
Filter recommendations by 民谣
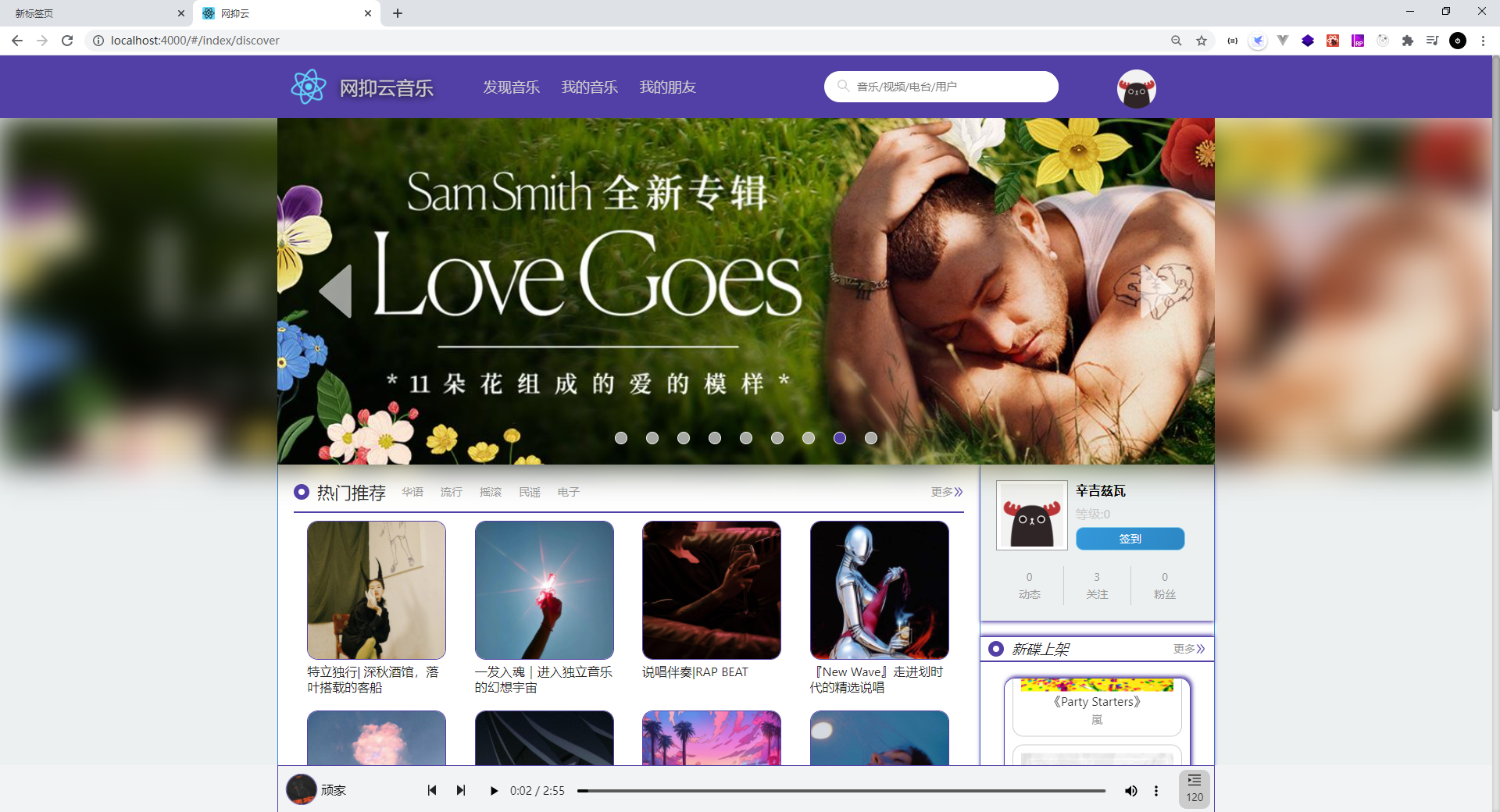pos(530,492)
